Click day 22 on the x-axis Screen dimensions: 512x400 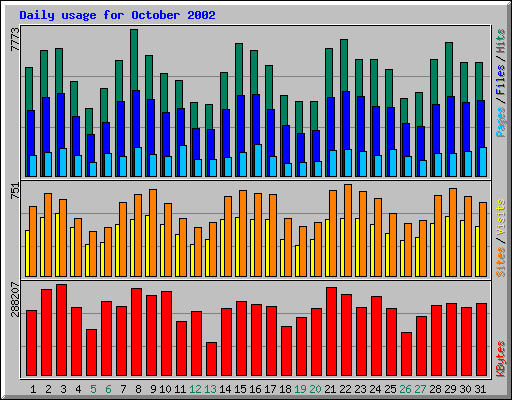[x=345, y=389]
